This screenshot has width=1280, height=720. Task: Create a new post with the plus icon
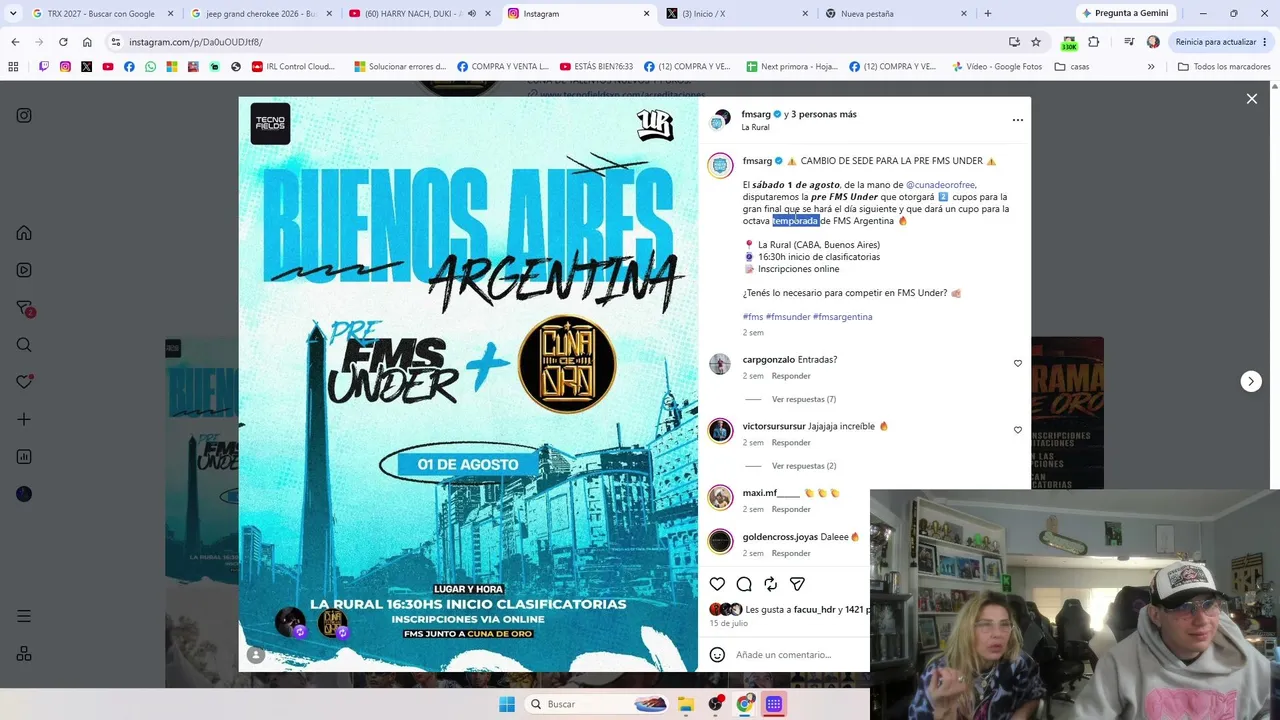pos(24,420)
